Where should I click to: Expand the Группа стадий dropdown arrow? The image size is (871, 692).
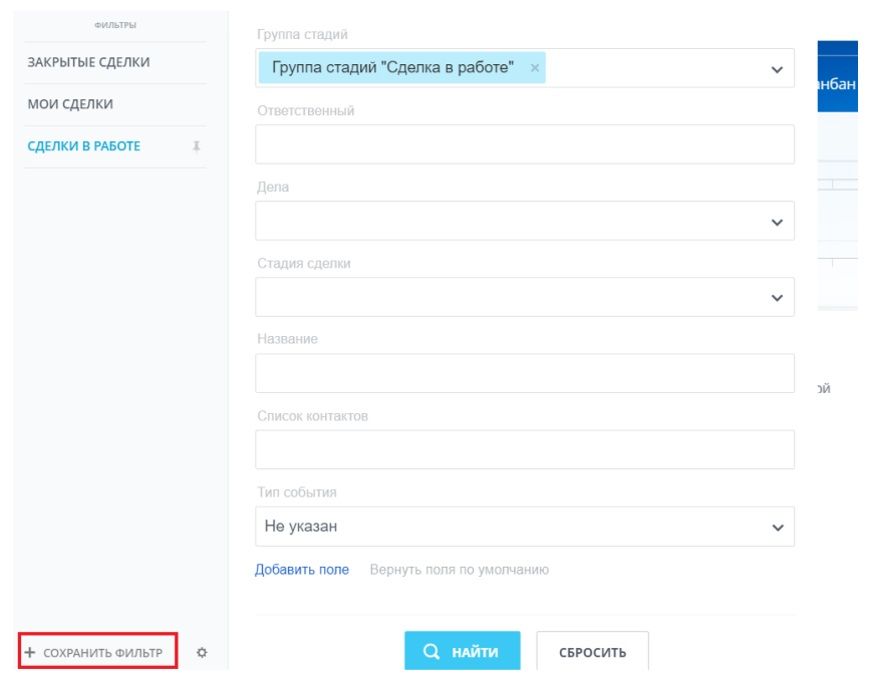(777, 69)
